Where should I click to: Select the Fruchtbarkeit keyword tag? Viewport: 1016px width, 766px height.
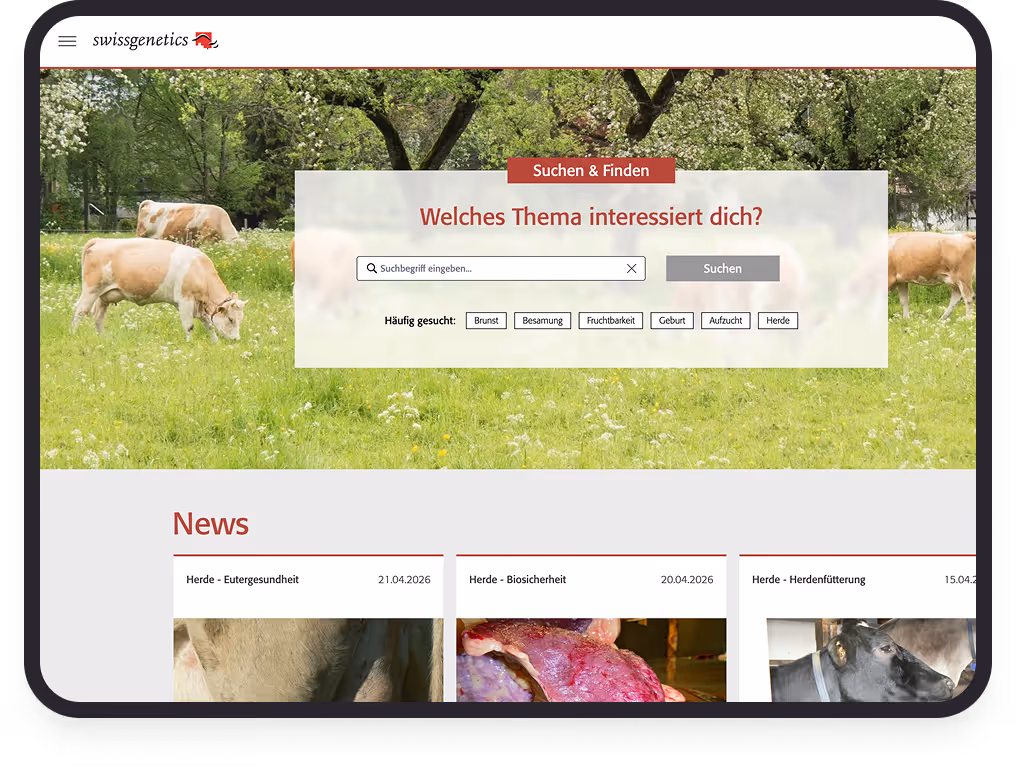click(x=610, y=320)
